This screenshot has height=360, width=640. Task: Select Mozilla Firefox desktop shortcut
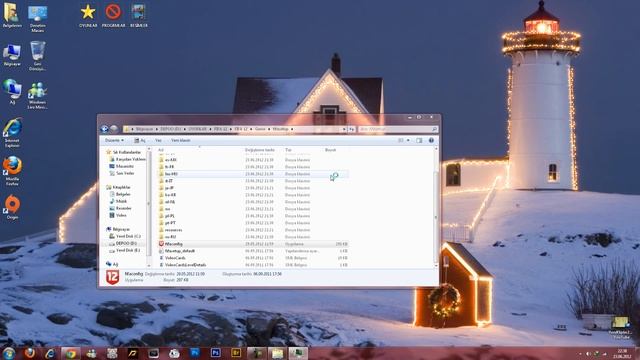click(12, 171)
